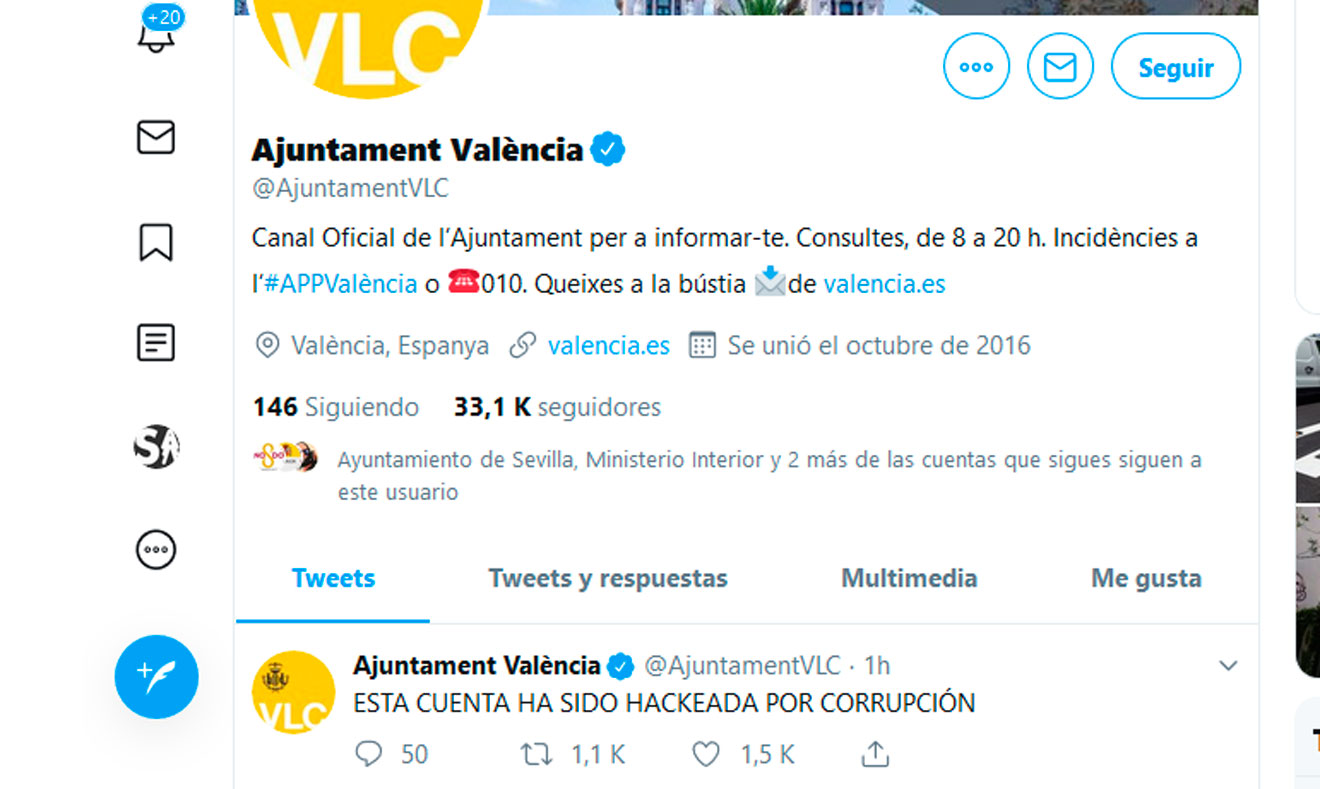
Task: Send direct message to Ajuntament València
Action: 1060,67
